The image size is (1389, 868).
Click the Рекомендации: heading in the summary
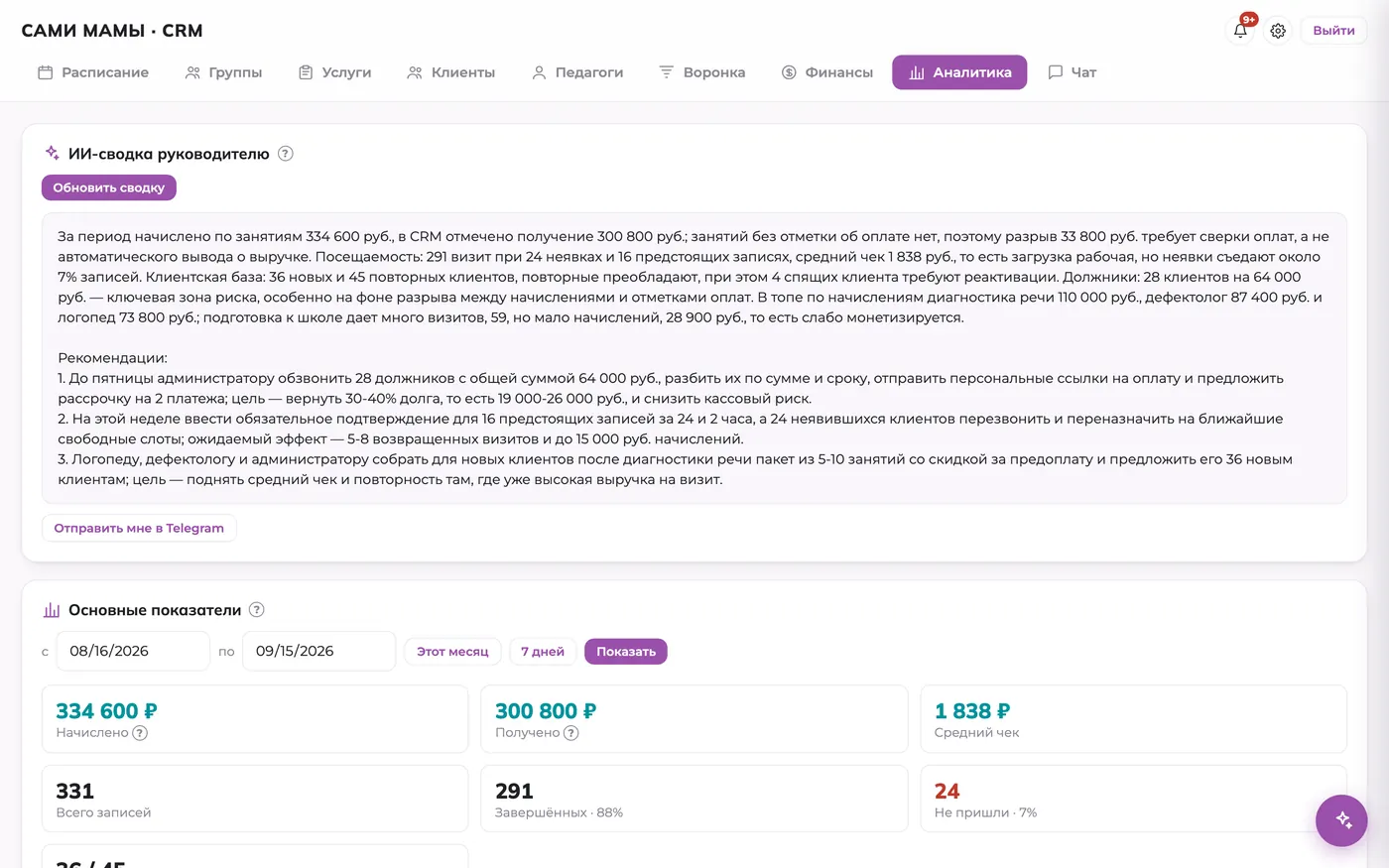pos(113,358)
